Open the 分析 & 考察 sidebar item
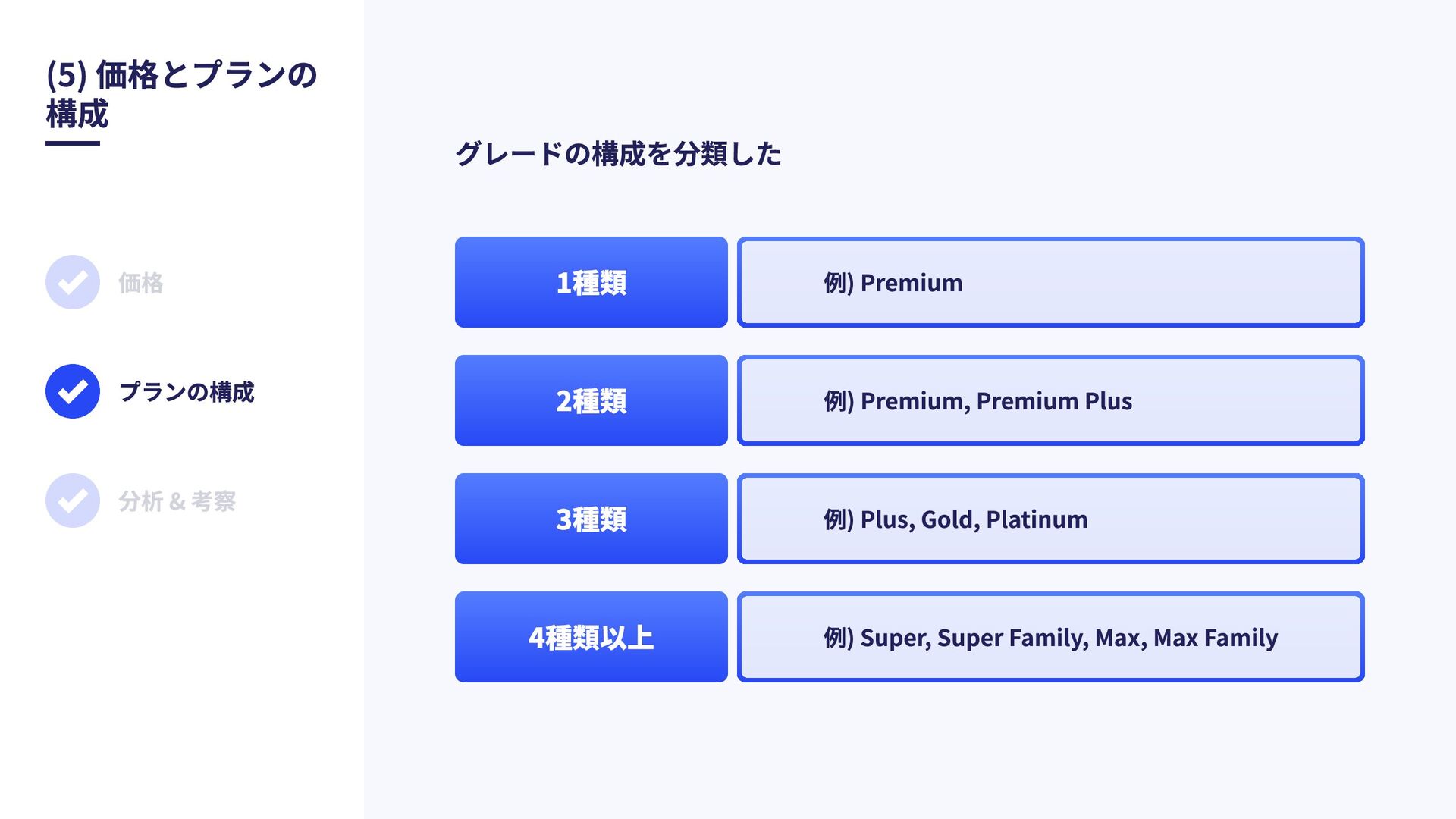The height and width of the screenshot is (819, 1456). point(177,501)
